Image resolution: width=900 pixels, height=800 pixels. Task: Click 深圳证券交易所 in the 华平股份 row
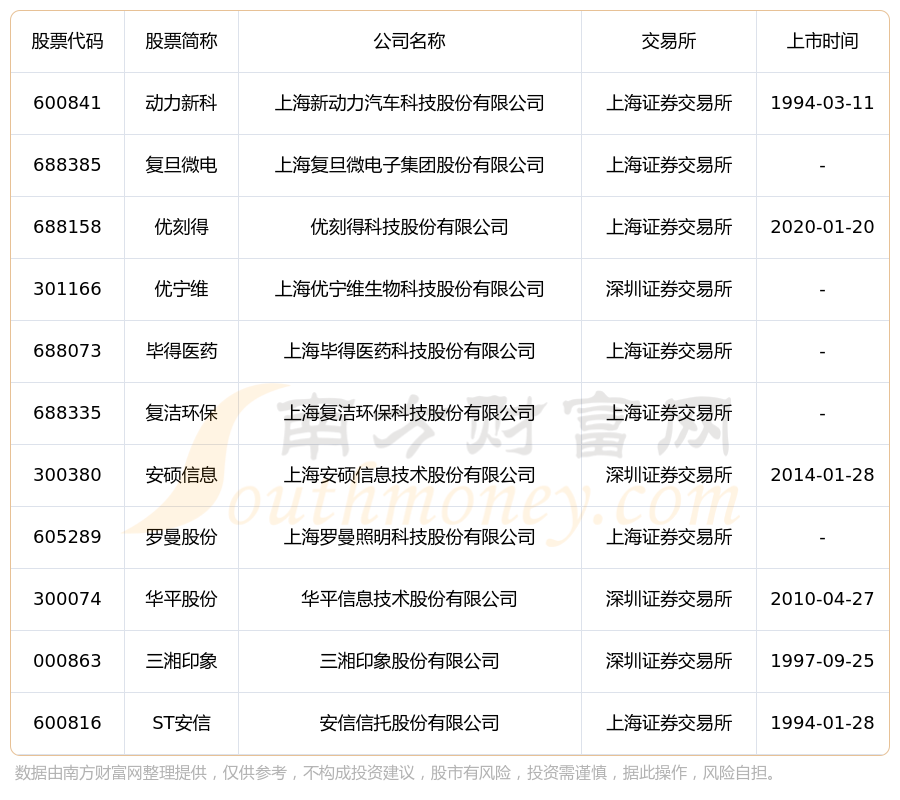pyautogui.click(x=669, y=599)
